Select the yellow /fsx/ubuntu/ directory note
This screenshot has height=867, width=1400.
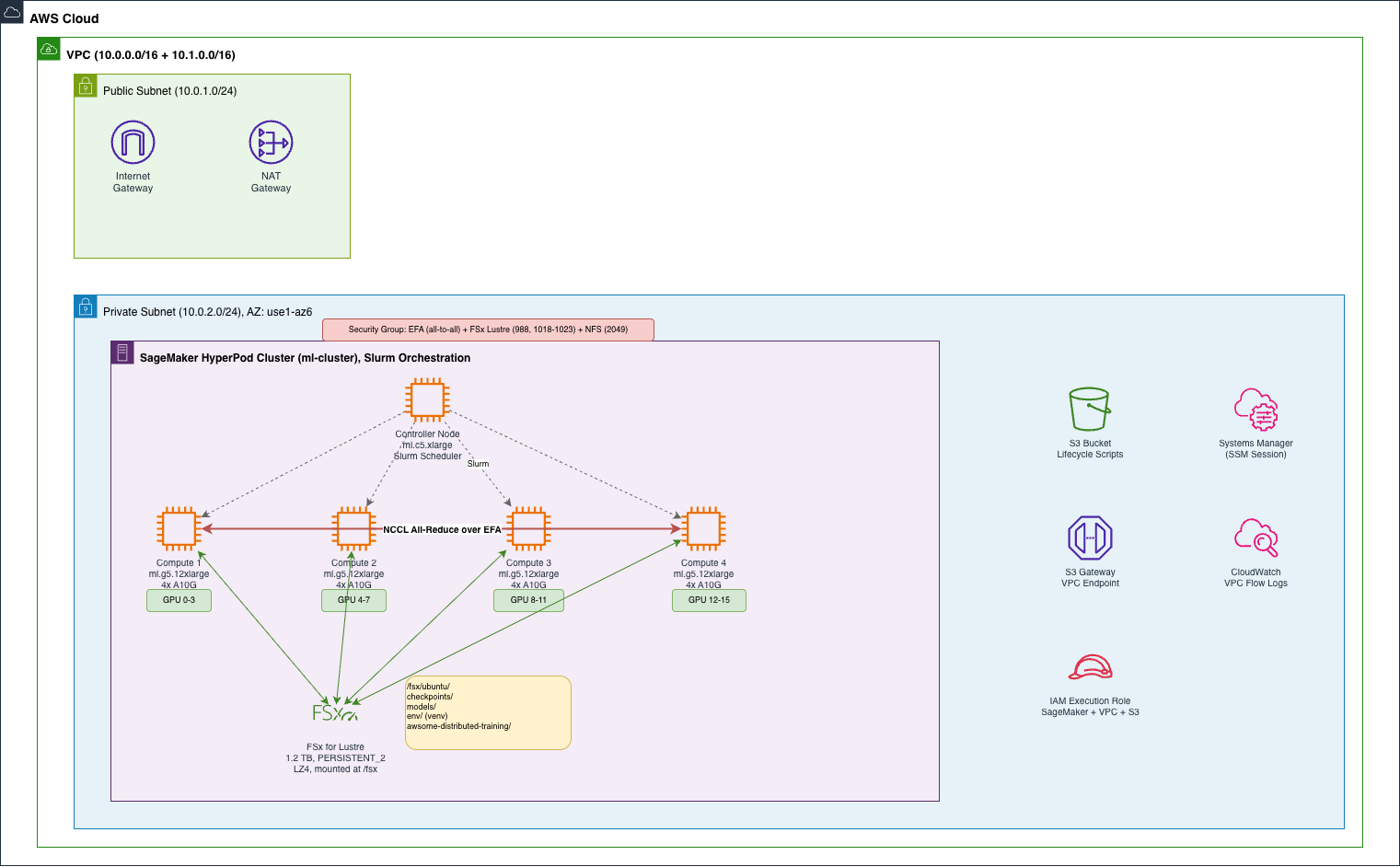(488, 713)
